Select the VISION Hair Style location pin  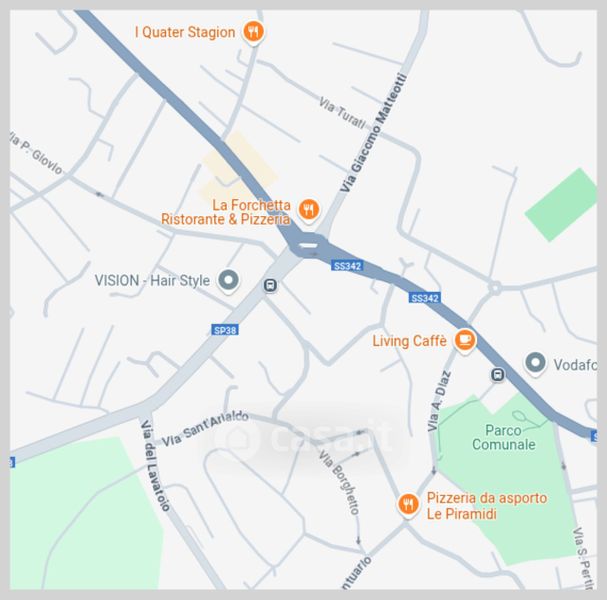pos(228,281)
